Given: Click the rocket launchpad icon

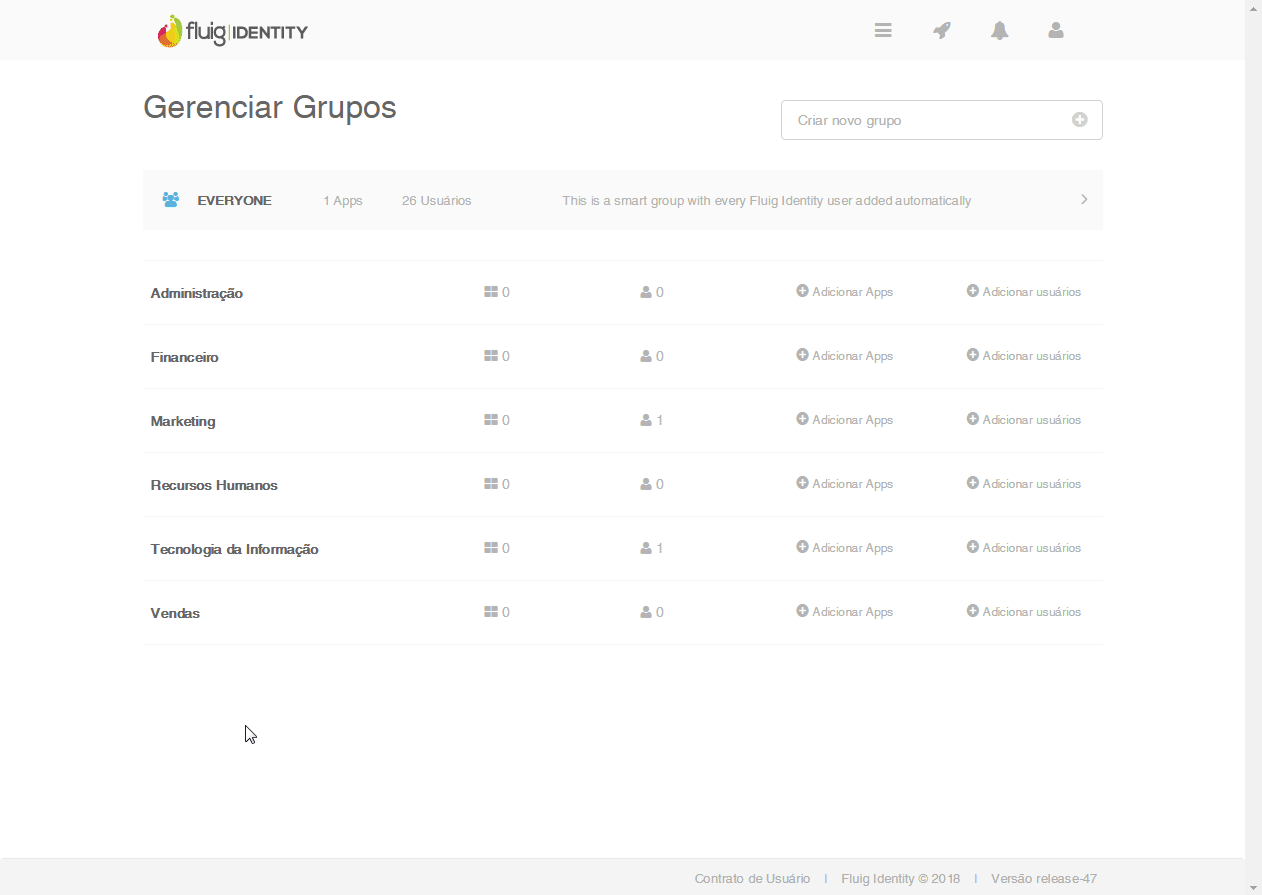Looking at the screenshot, I should point(941,31).
